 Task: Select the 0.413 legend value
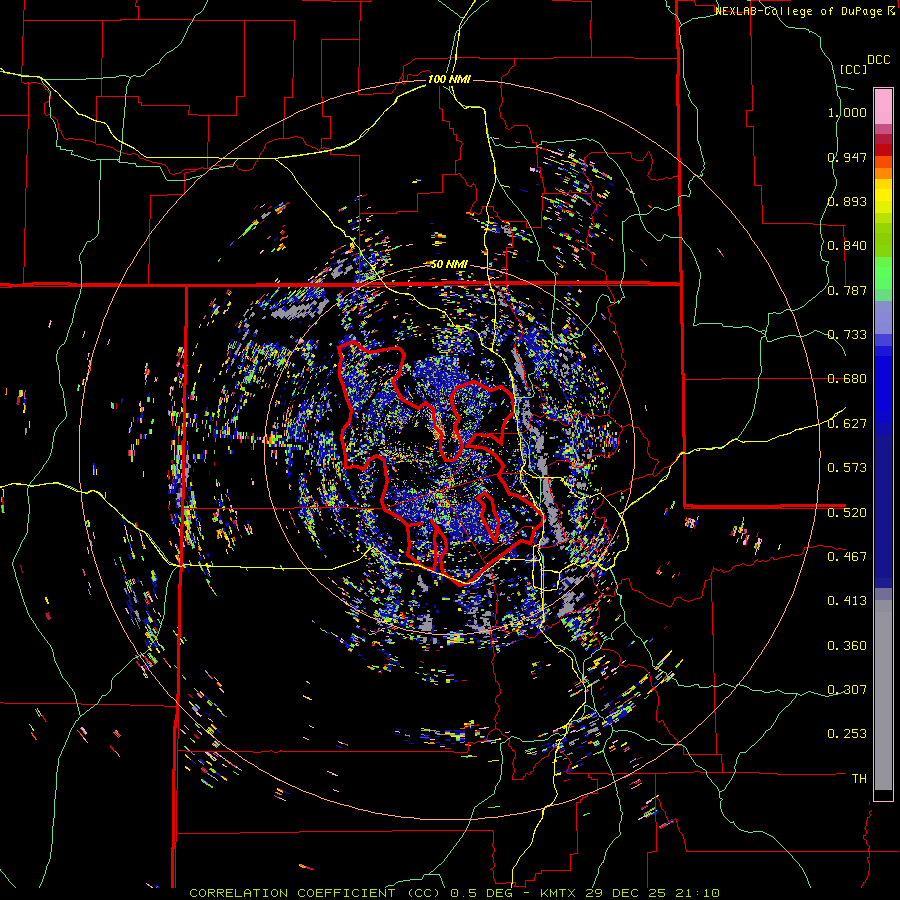pos(847,601)
